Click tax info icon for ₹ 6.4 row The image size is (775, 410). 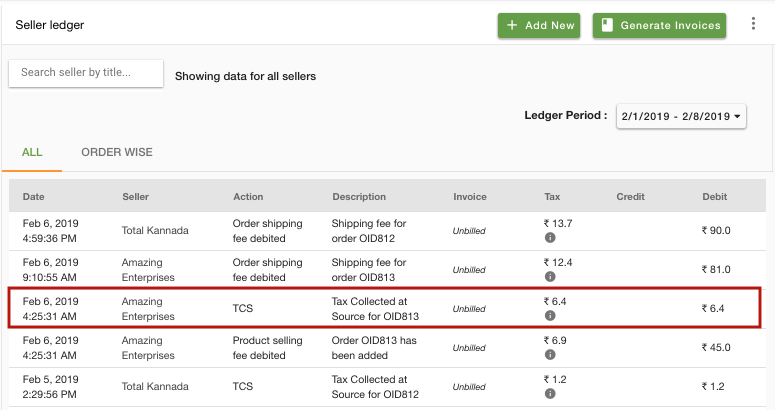(550, 316)
